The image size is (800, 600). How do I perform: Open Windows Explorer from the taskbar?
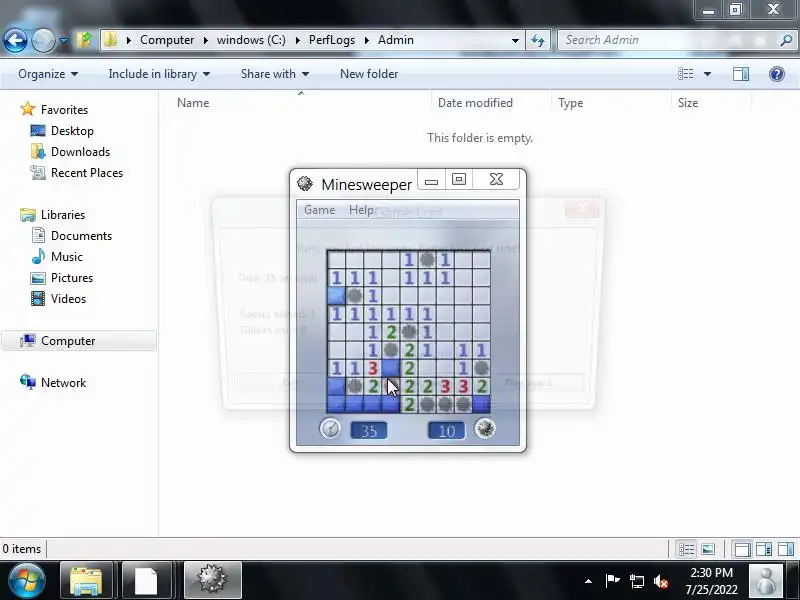click(x=86, y=581)
